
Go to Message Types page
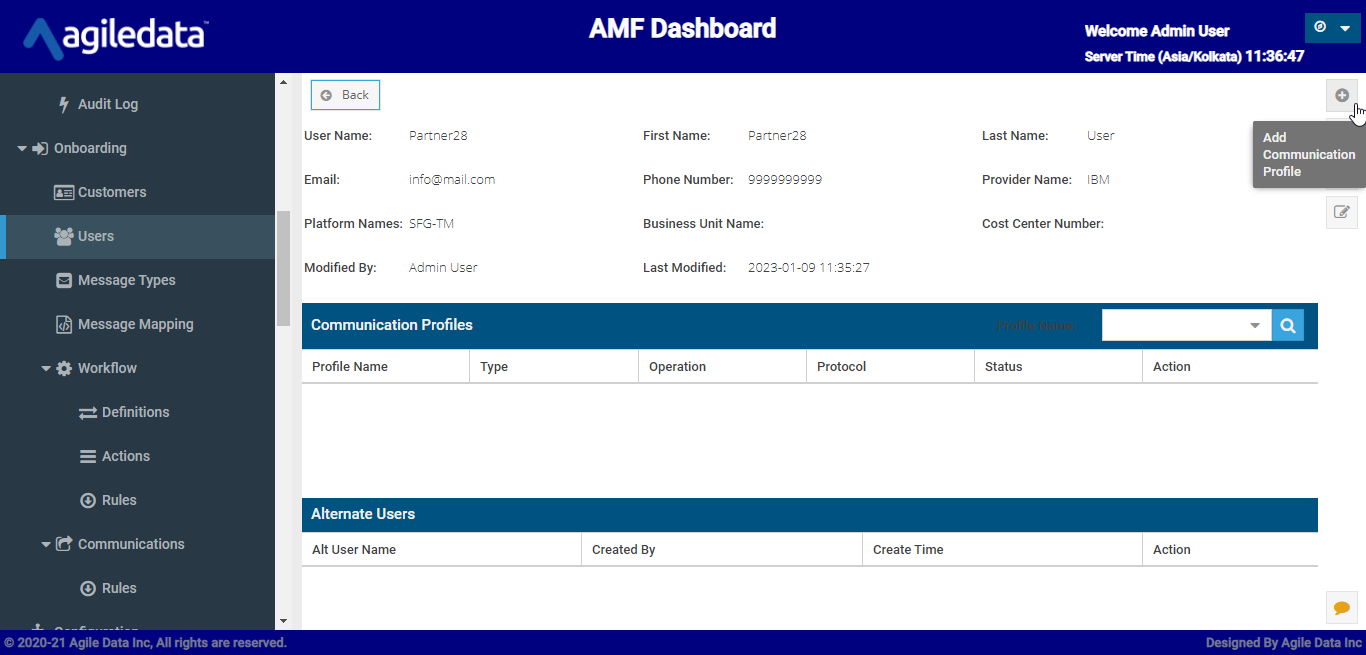click(126, 280)
